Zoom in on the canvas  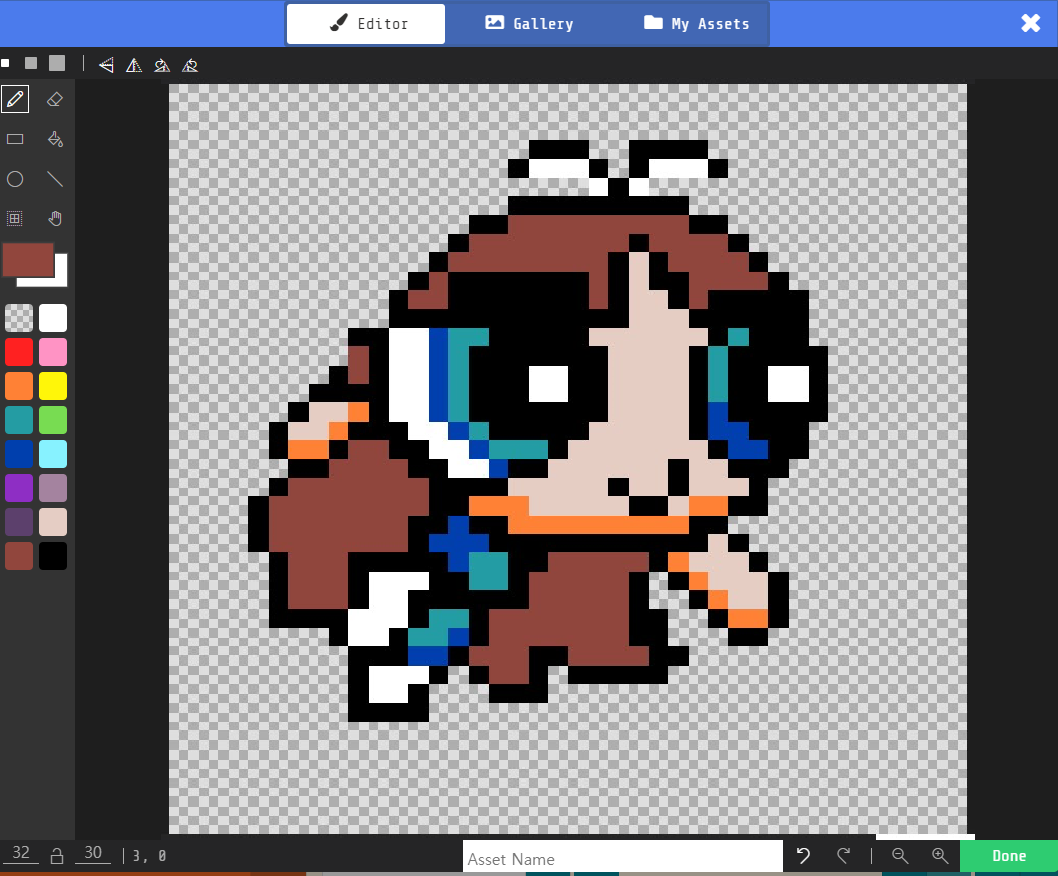[939, 856]
